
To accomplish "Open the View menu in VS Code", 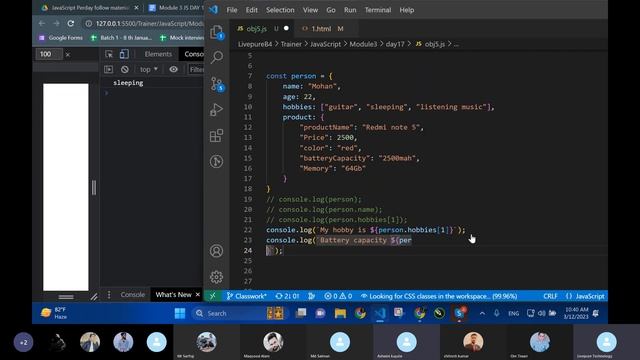I will pyautogui.click(x=310, y=10).
